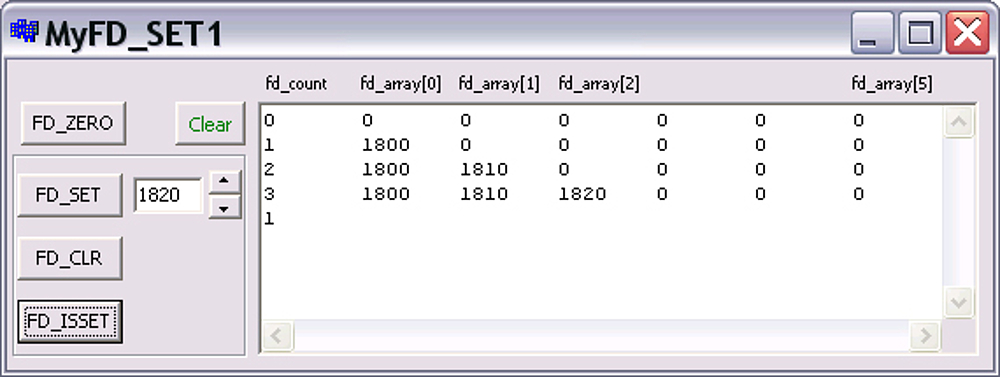Decrease the value with the spinner down arrow

pos(224,207)
